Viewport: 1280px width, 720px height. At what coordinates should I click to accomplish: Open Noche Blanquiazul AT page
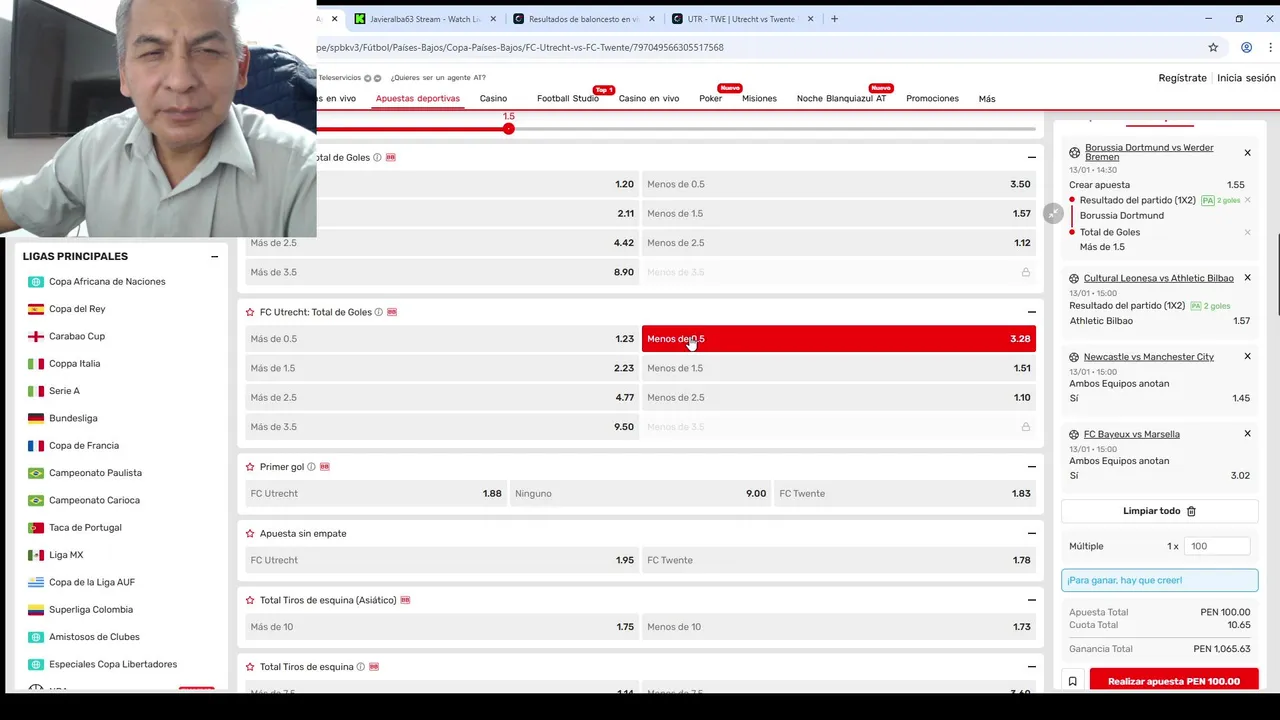tap(841, 99)
